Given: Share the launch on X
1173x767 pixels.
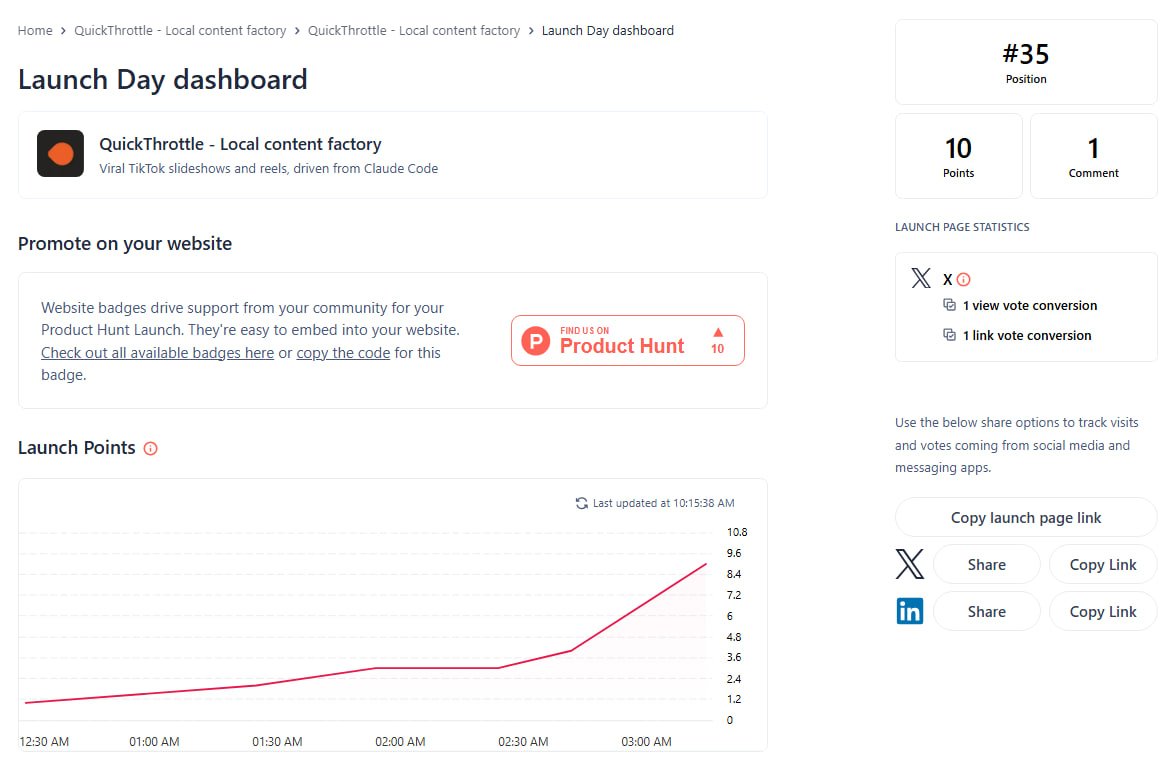Looking at the screenshot, I should click(x=987, y=564).
